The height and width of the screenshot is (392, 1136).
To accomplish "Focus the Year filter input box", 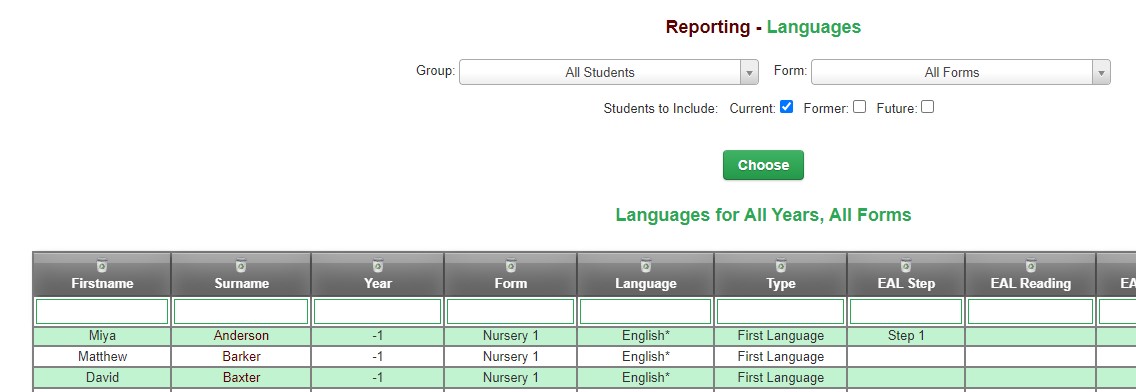I will tap(377, 312).
